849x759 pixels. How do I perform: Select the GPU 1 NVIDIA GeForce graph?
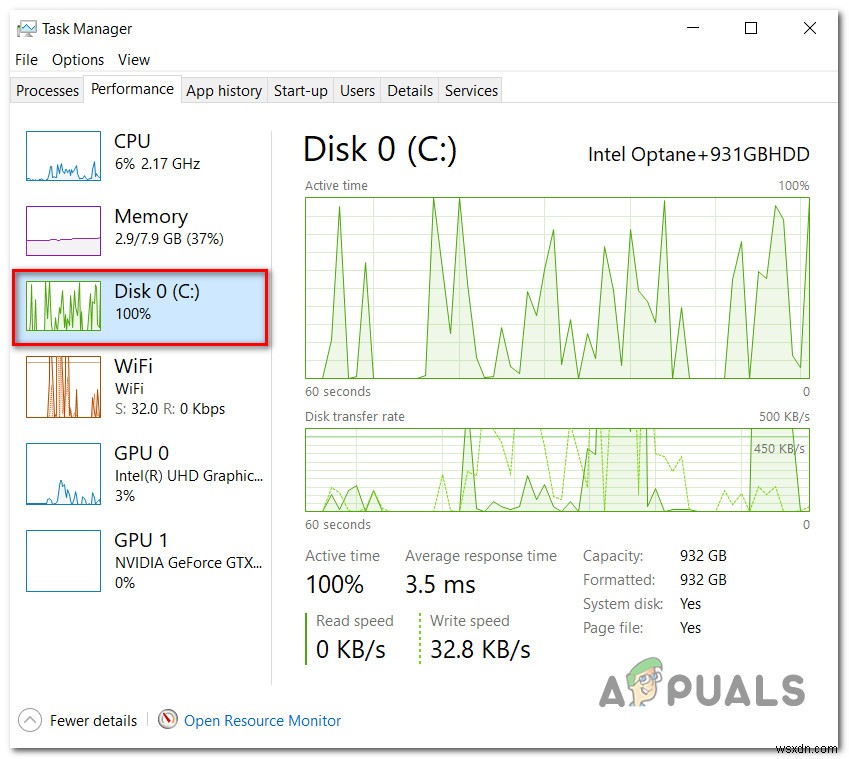[63, 560]
